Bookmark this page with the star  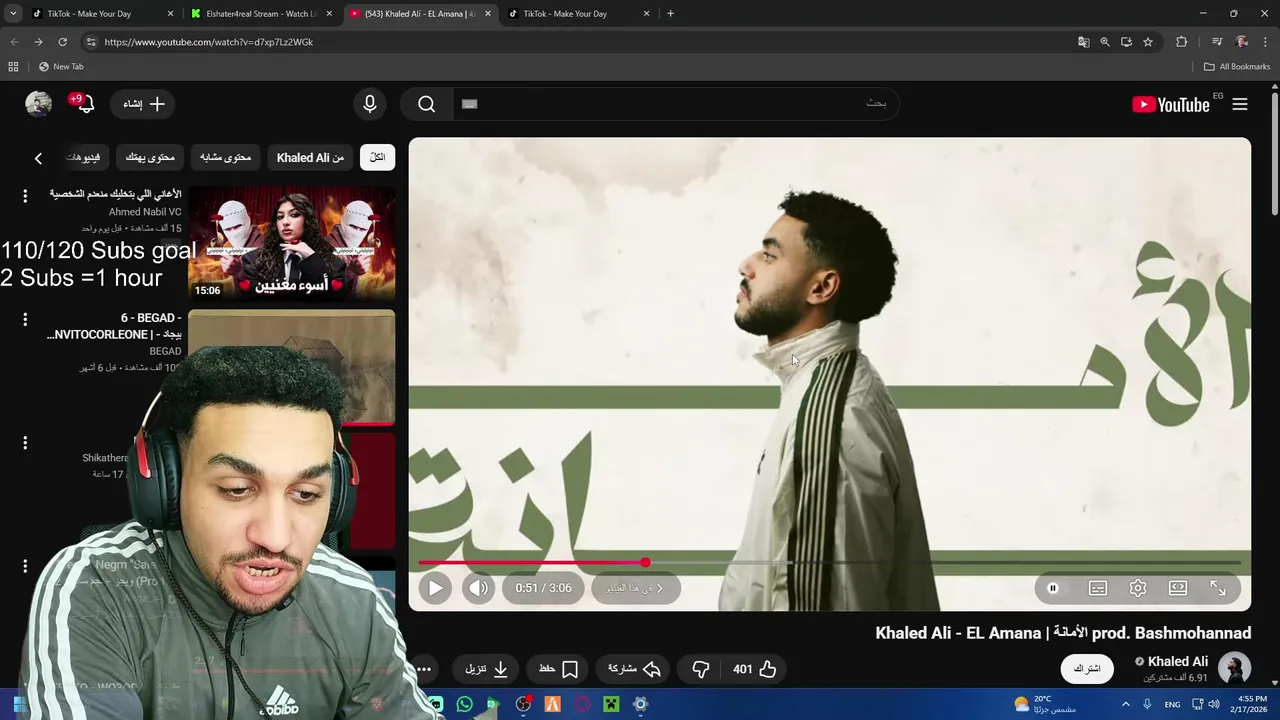tap(1148, 42)
